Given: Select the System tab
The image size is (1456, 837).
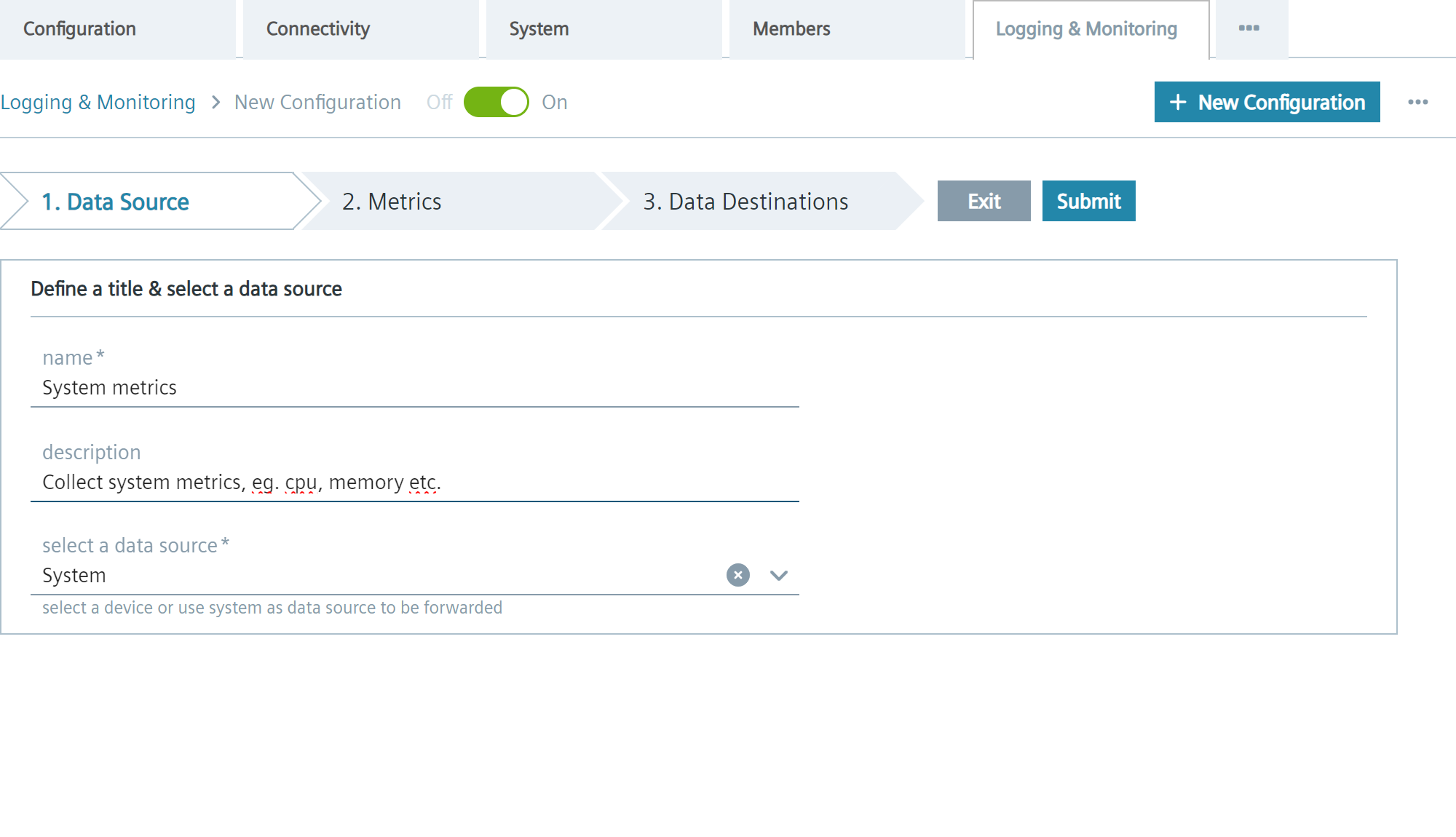Looking at the screenshot, I should point(539,29).
